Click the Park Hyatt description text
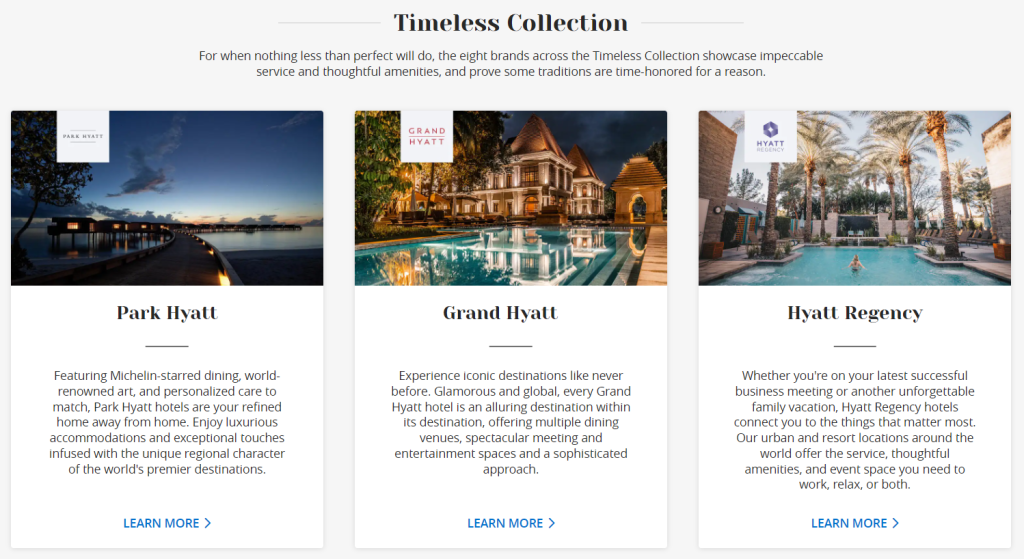The image size is (1024, 559). pos(167,422)
